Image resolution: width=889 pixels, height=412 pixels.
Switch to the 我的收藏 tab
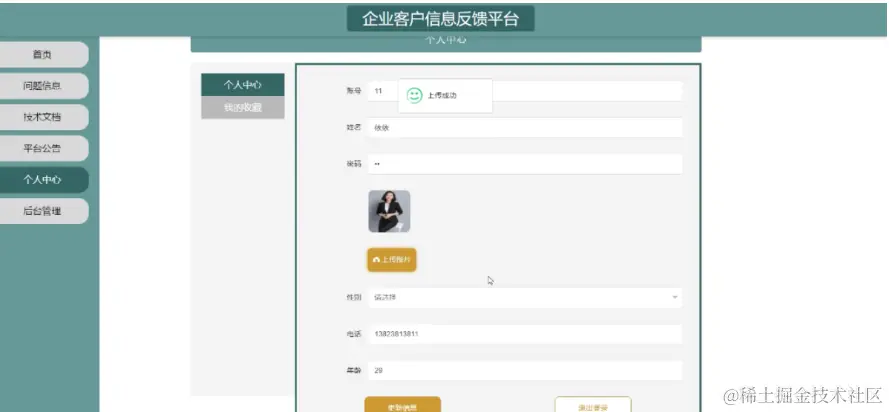pos(243,108)
